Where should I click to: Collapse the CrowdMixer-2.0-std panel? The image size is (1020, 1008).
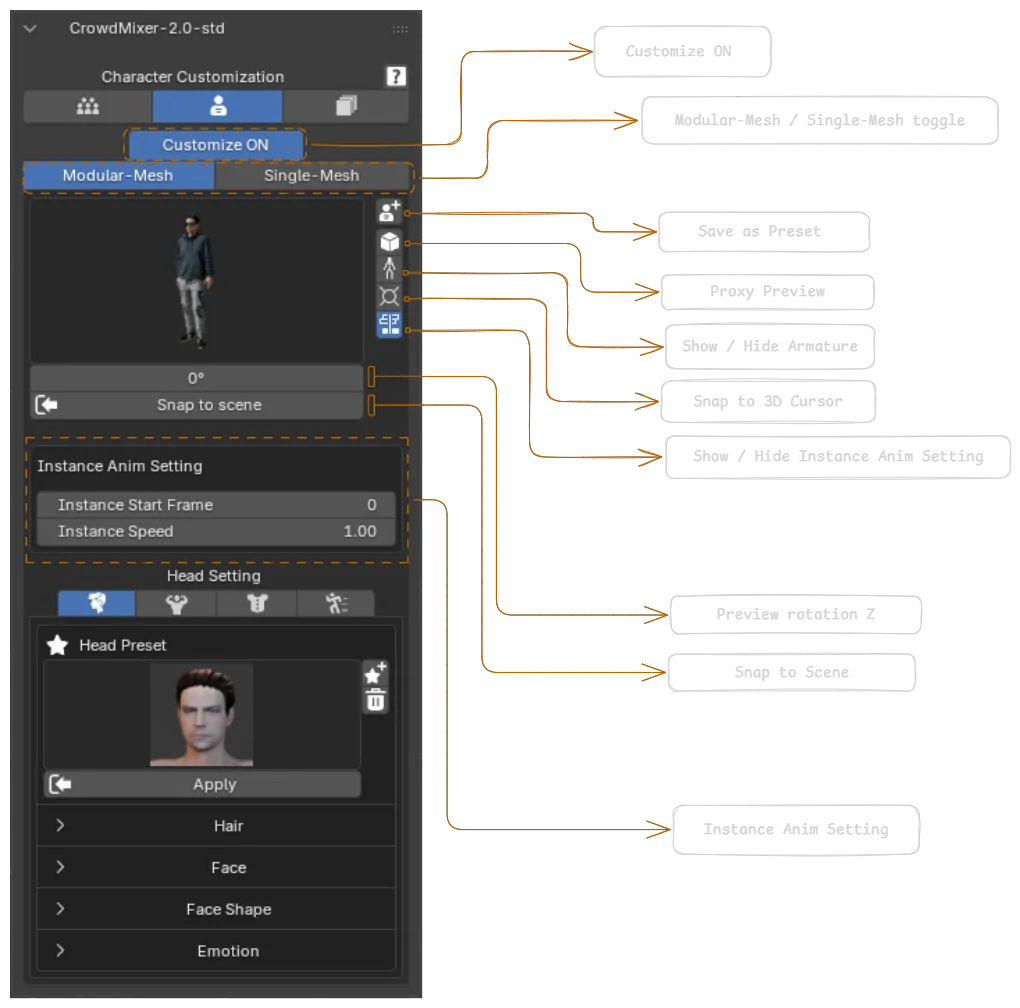(30, 29)
